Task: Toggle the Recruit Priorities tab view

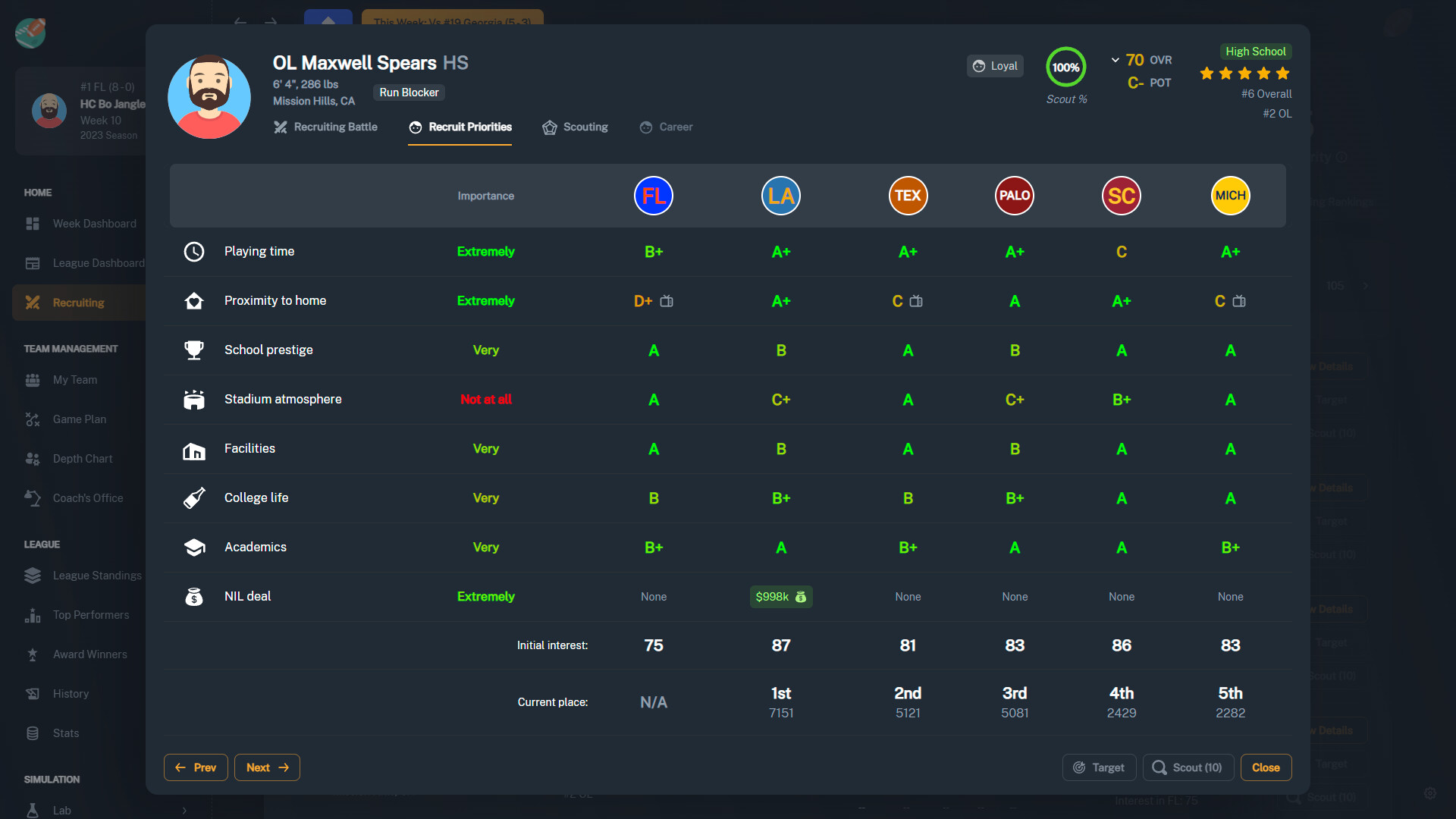Action: [461, 127]
